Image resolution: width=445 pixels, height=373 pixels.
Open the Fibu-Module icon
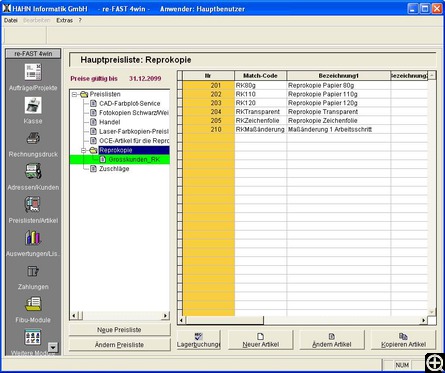(33, 304)
